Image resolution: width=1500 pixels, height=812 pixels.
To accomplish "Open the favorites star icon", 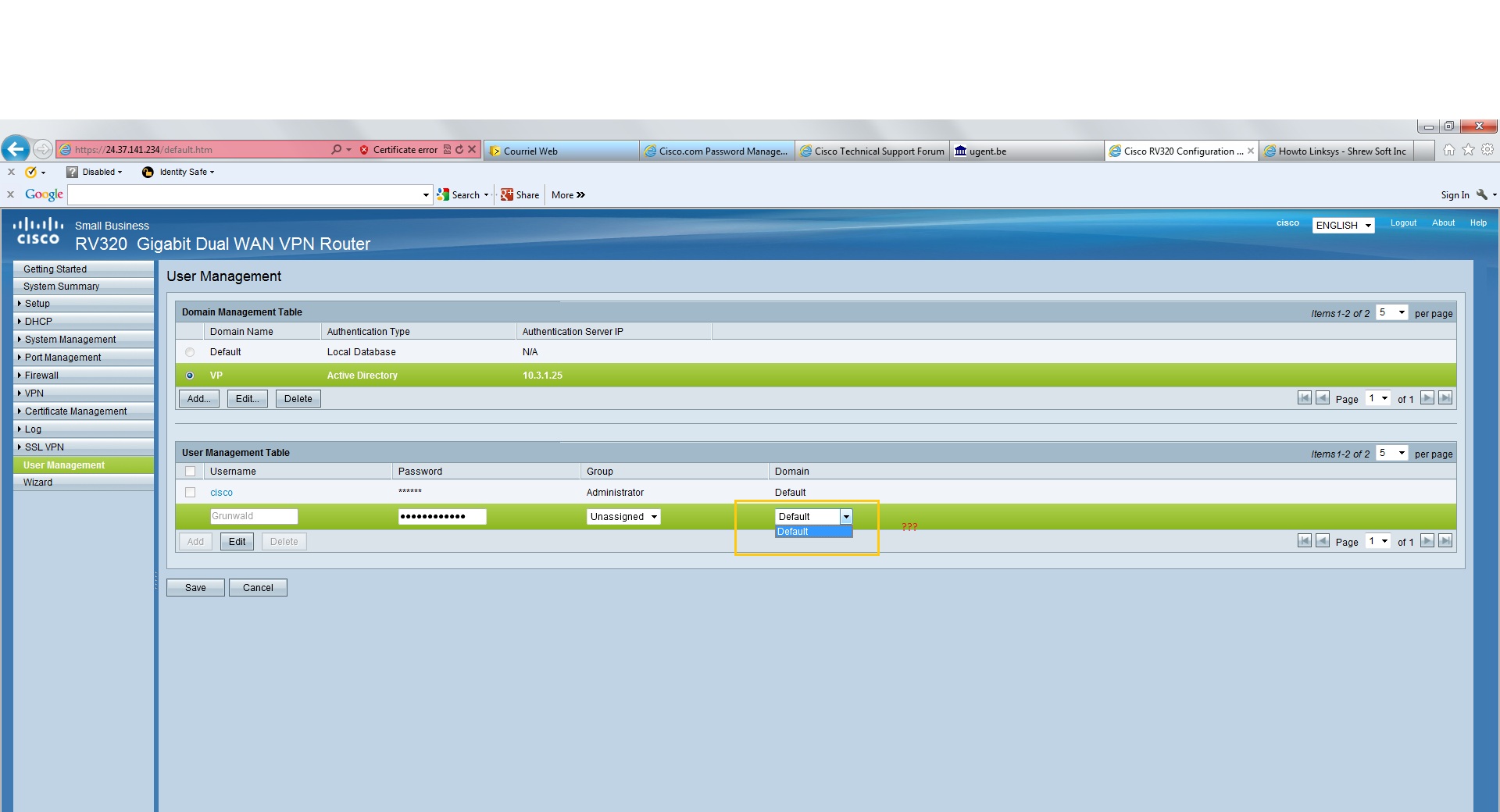I will tap(1469, 150).
